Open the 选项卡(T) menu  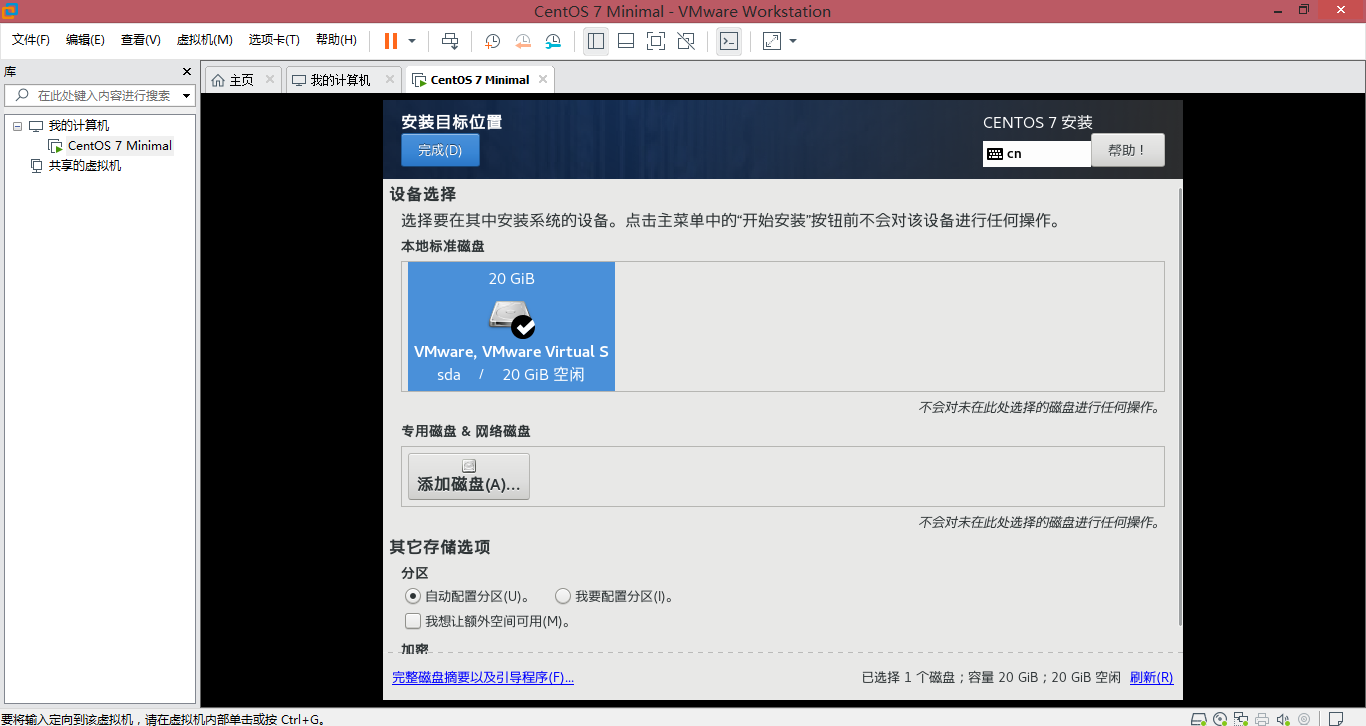pos(274,40)
